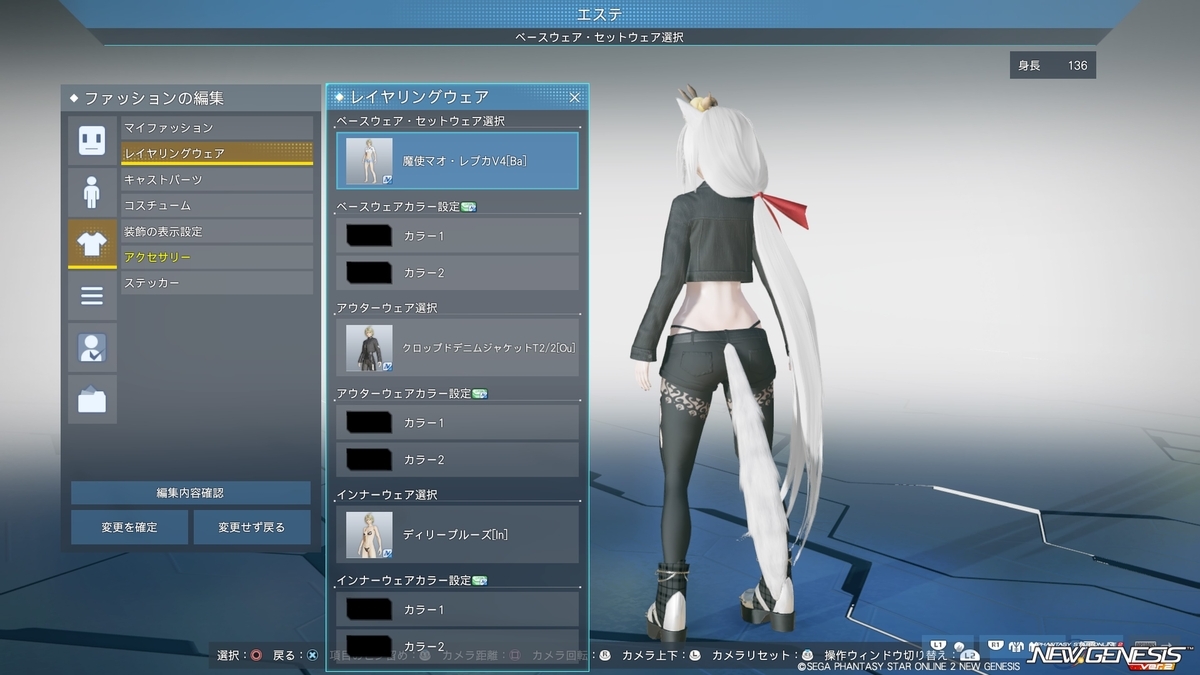Open ステッカー menu item
This screenshot has height=675, width=1200.
coord(217,284)
